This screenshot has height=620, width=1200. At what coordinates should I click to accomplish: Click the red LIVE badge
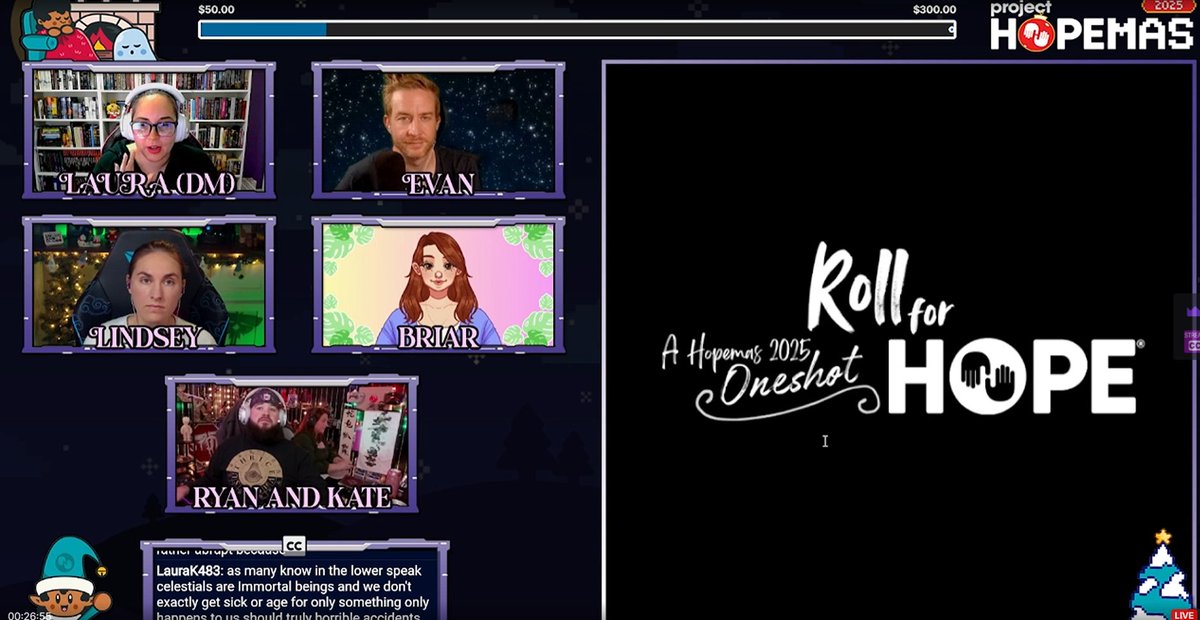pos(1183,614)
